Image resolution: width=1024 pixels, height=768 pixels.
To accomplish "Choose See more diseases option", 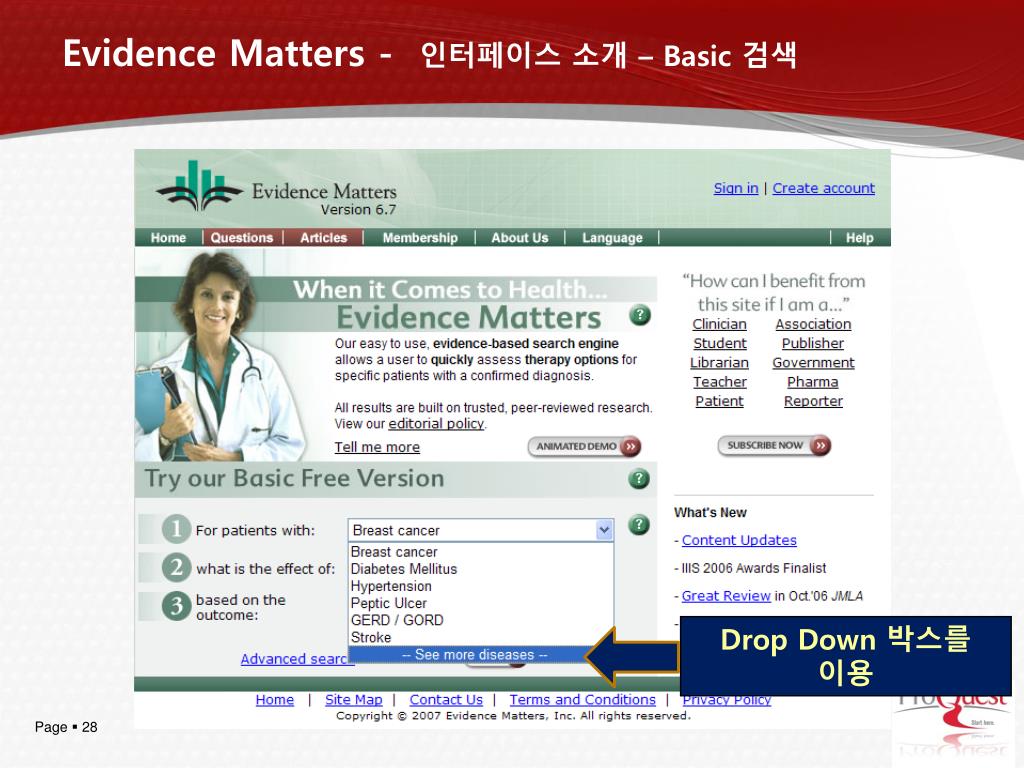I will coord(475,654).
